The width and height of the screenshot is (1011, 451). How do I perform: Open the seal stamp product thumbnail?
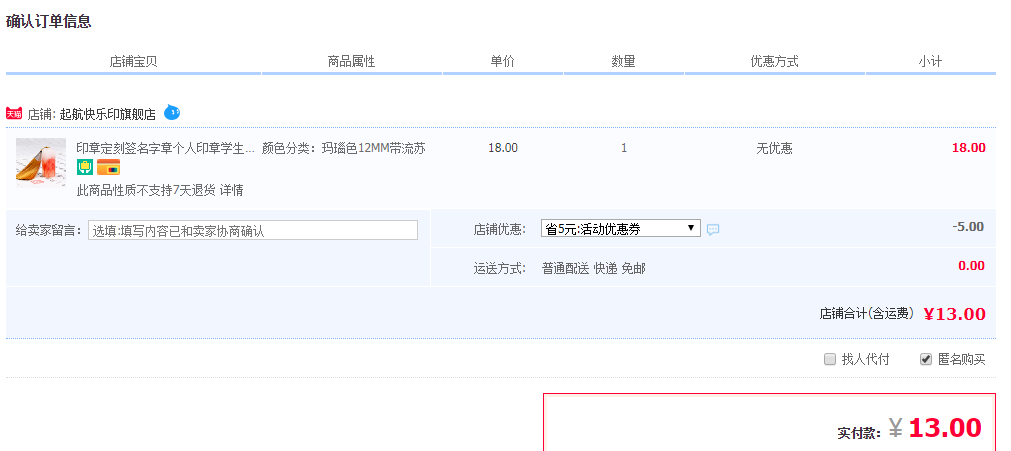click(x=41, y=162)
